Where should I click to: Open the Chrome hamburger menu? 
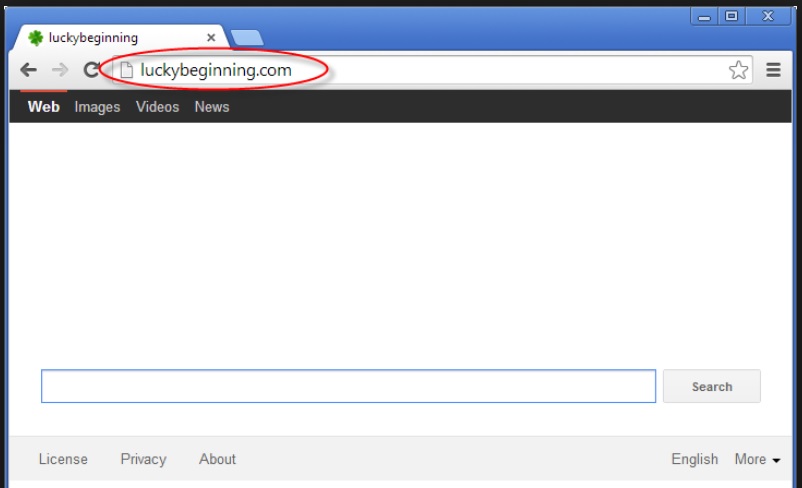pos(773,70)
